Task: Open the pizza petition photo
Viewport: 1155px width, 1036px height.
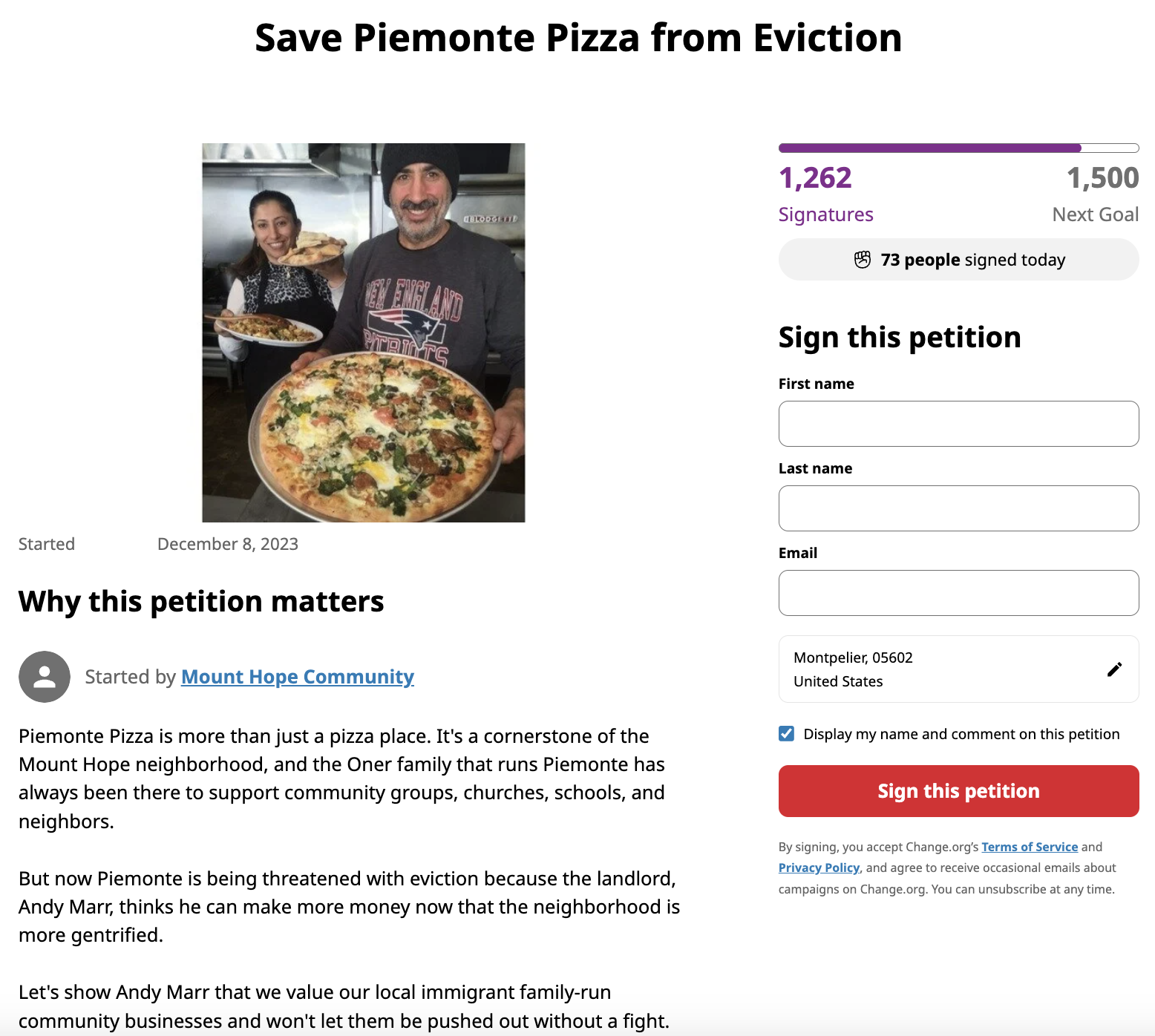Action: [364, 332]
